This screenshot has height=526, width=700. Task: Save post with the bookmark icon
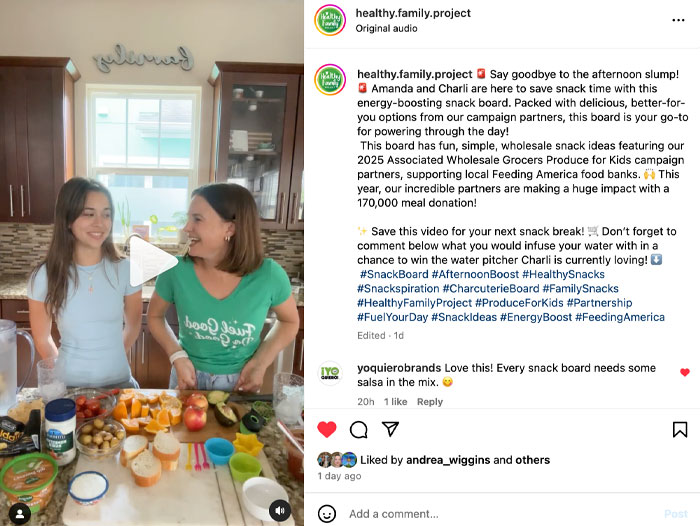tap(680, 429)
